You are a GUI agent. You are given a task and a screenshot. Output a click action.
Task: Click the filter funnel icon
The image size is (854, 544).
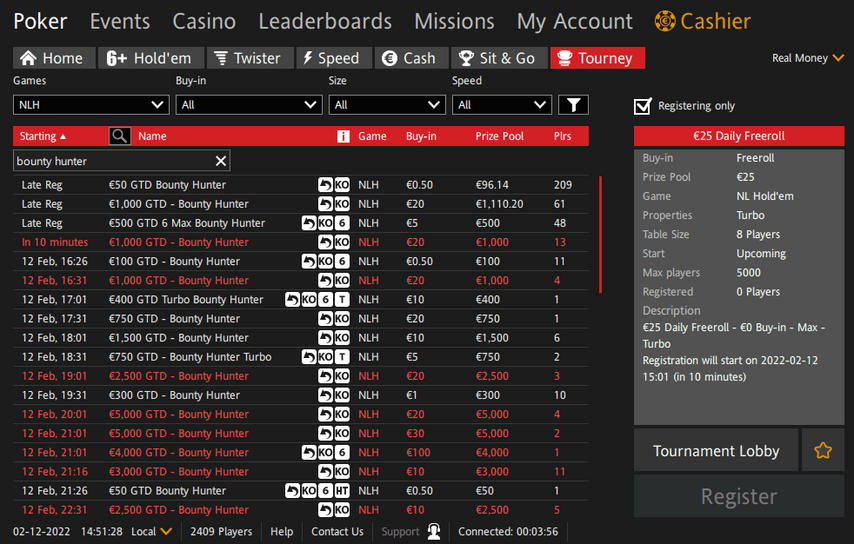(573, 105)
